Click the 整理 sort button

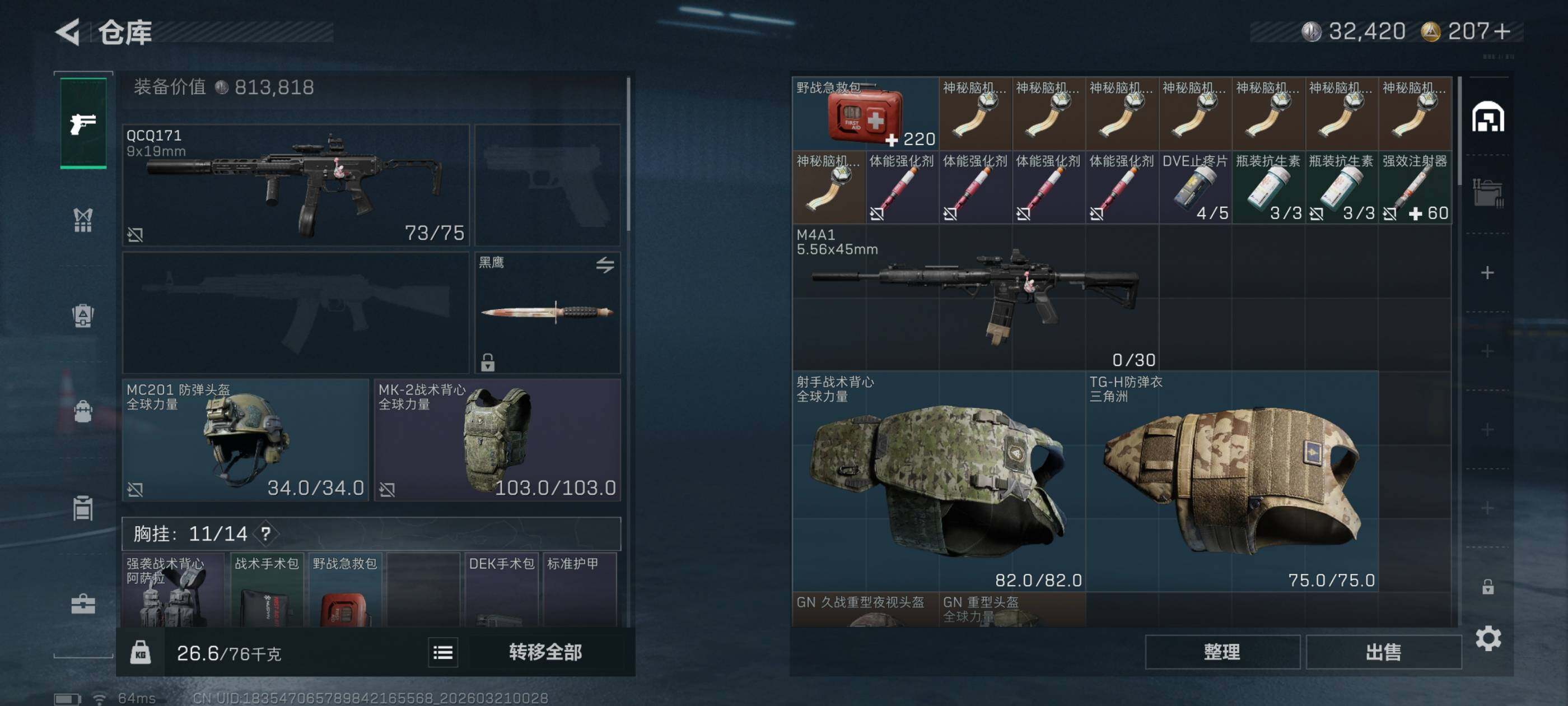coord(1222,652)
